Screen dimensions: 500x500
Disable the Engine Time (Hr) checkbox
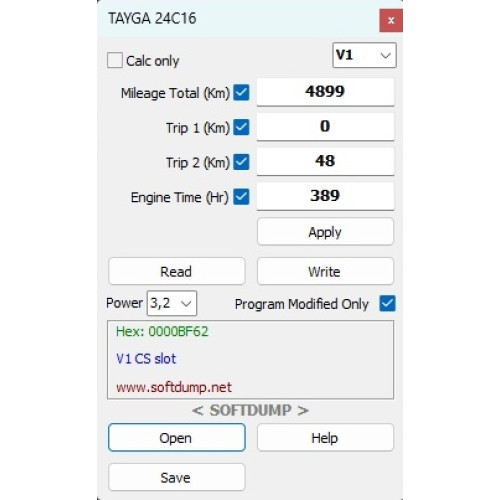(x=241, y=197)
